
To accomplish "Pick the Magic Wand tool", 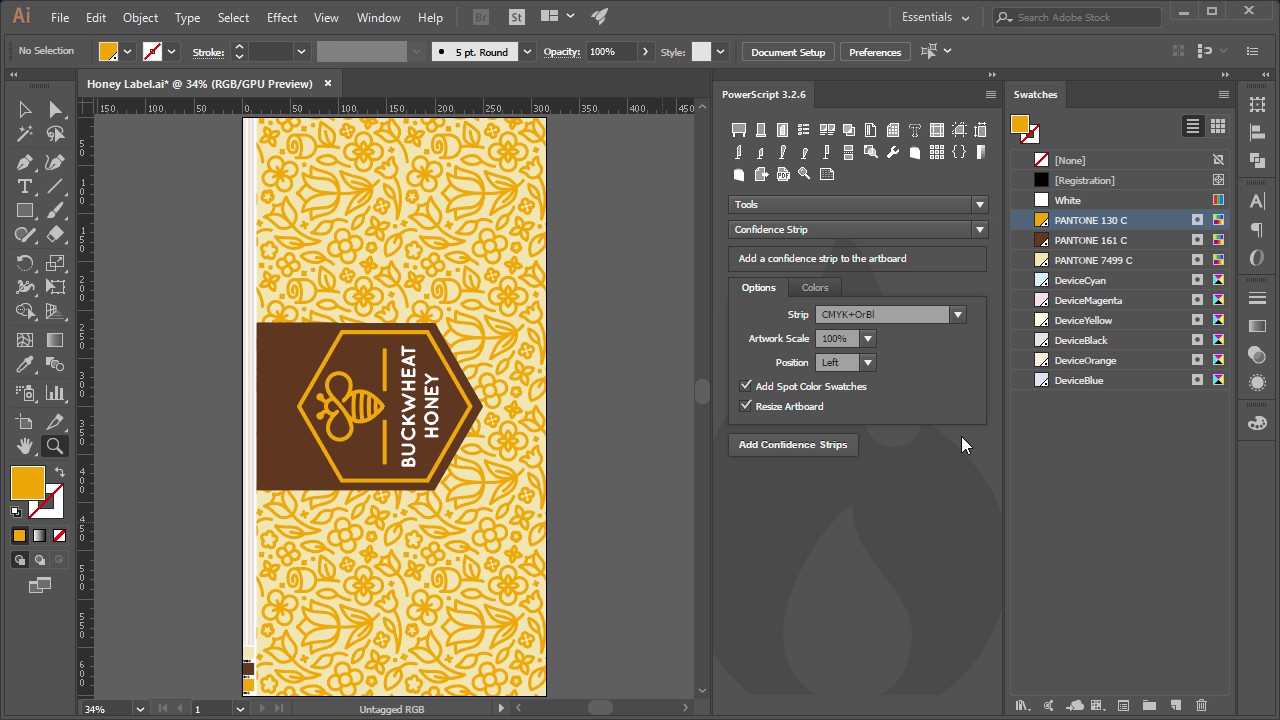I will tap(25, 134).
